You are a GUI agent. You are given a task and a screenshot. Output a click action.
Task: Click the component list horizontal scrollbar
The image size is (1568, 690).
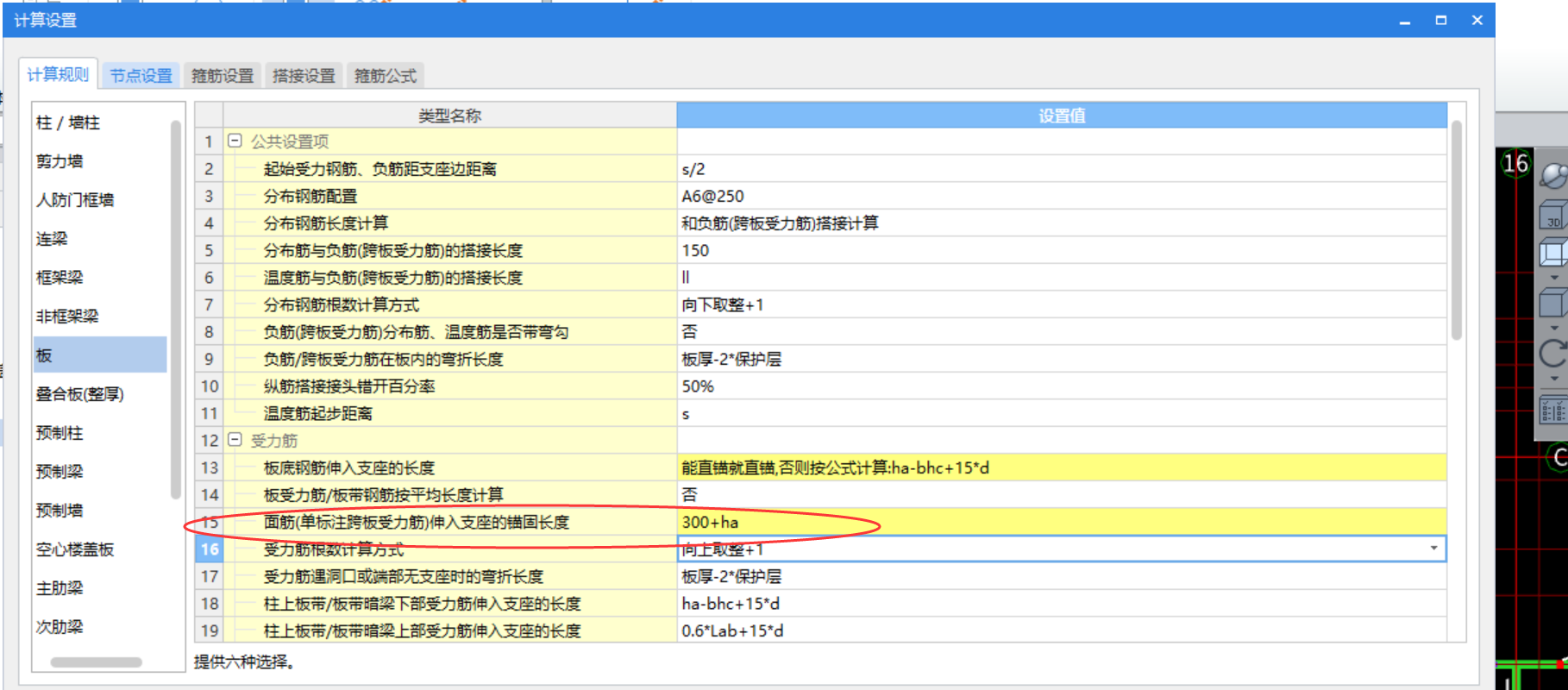coord(97,662)
